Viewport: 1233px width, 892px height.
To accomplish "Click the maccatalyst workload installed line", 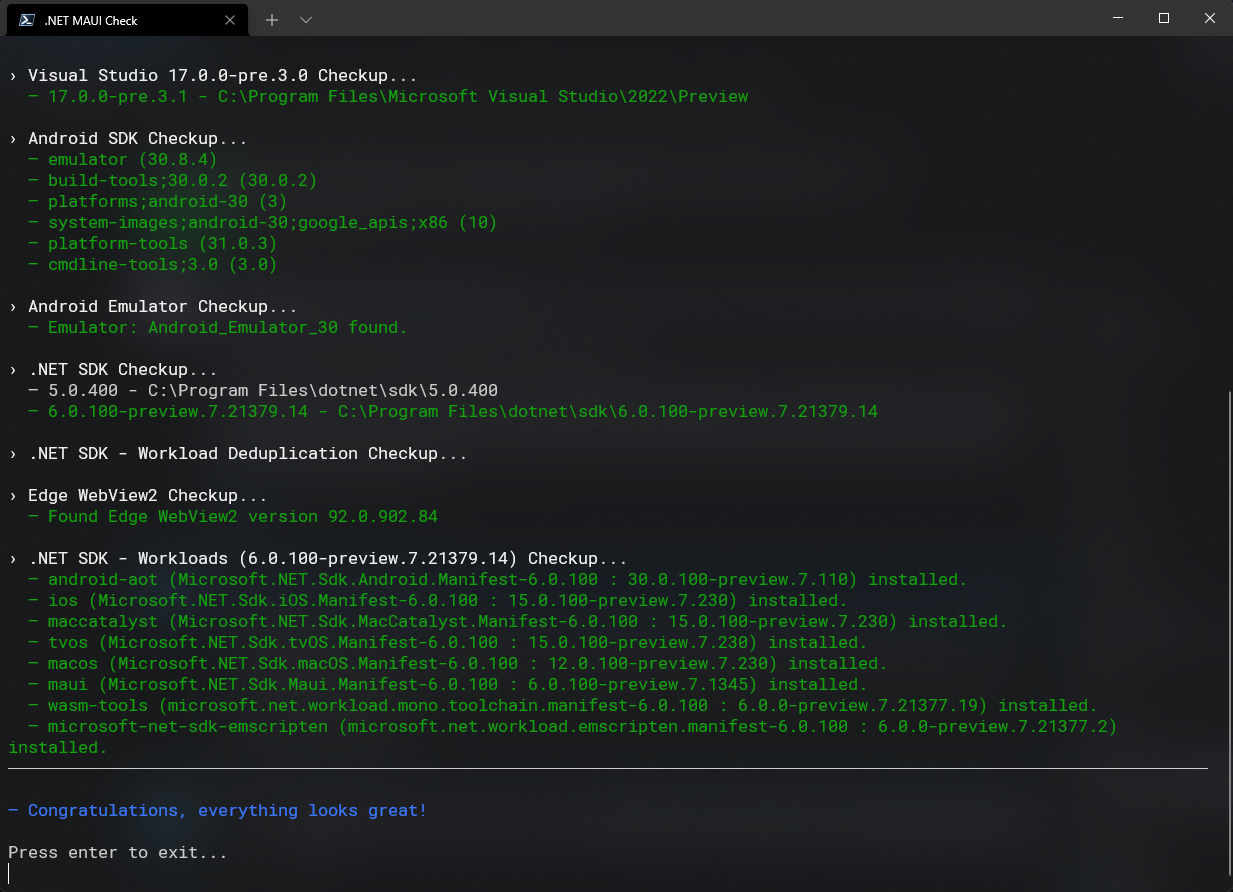I will click(x=518, y=622).
